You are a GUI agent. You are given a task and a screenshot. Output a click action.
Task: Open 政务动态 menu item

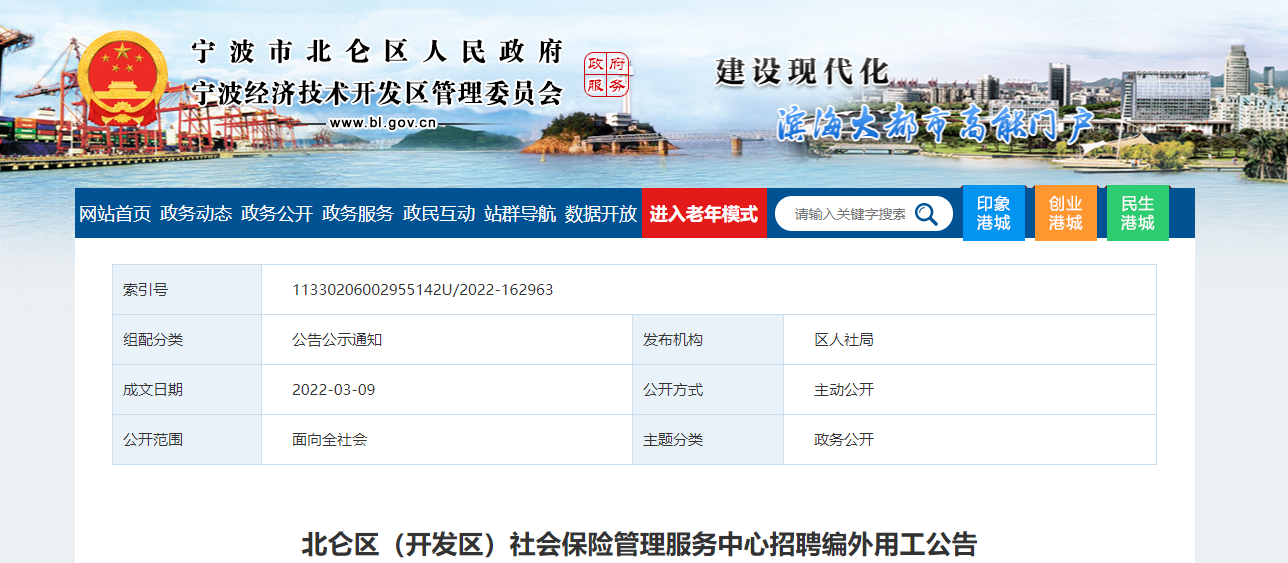coord(196,214)
